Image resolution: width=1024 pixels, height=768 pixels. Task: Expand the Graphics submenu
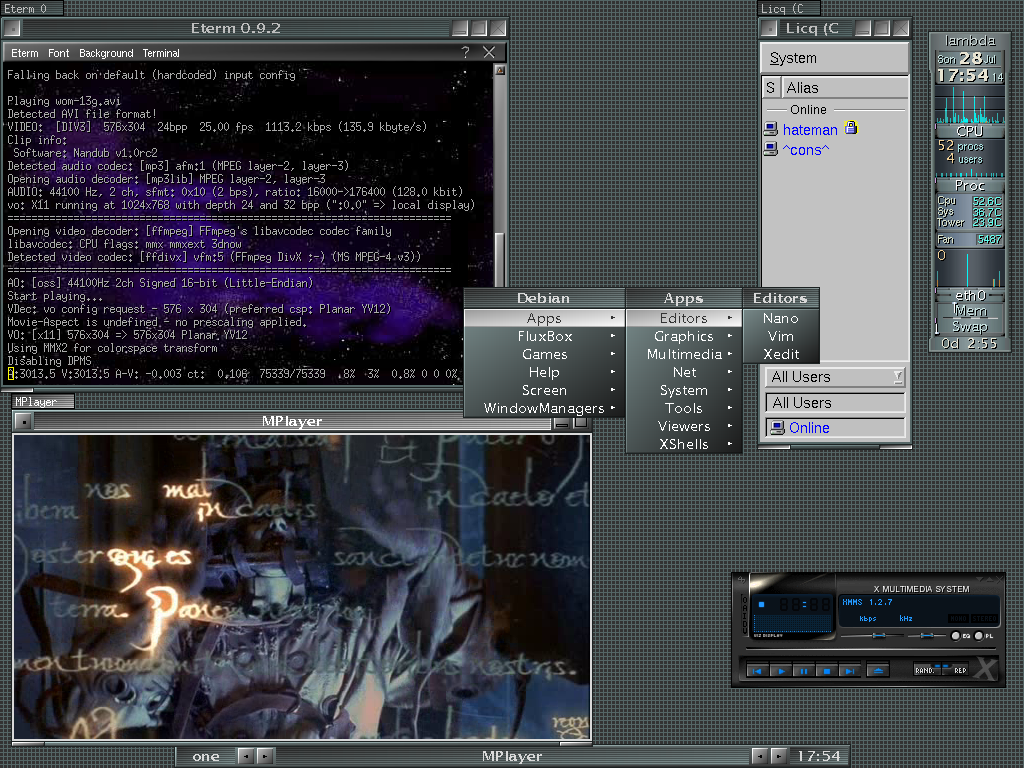[x=683, y=336]
